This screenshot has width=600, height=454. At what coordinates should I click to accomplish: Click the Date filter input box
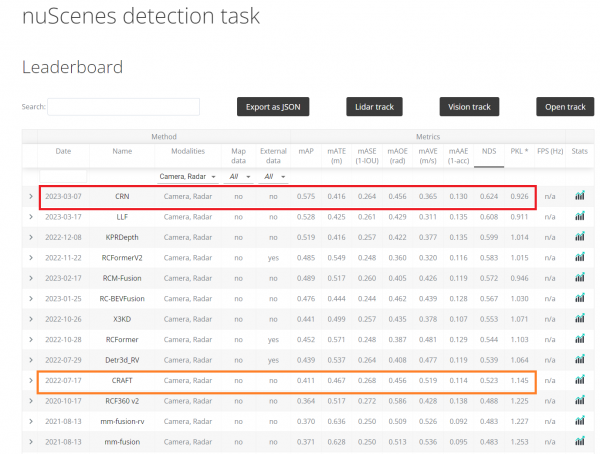pyautogui.click(x=64, y=176)
